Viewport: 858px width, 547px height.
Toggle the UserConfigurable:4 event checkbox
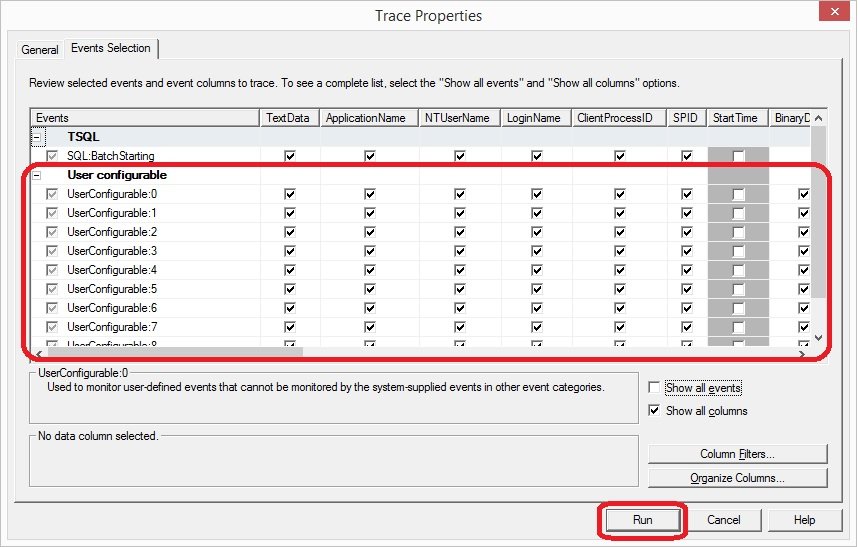[x=52, y=270]
